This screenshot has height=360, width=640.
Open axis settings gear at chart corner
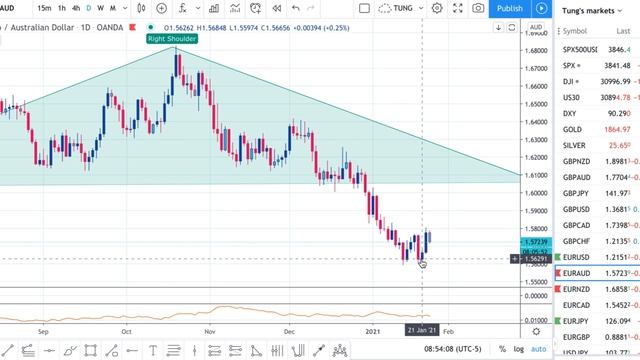coord(536,331)
